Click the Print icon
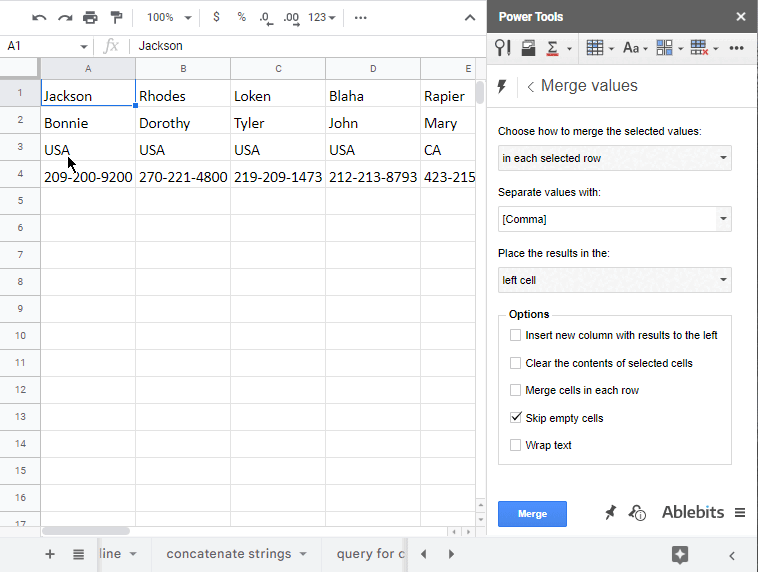This screenshot has width=758, height=572. 90,18
